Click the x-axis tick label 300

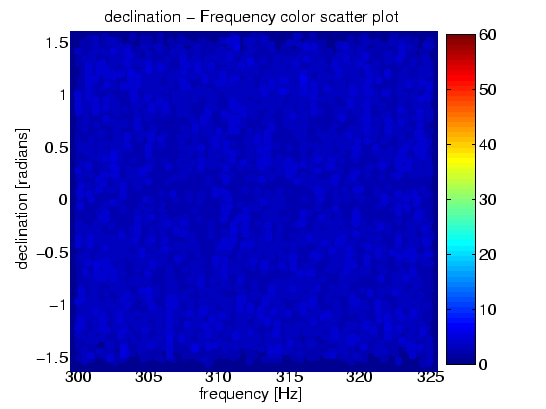(78, 377)
